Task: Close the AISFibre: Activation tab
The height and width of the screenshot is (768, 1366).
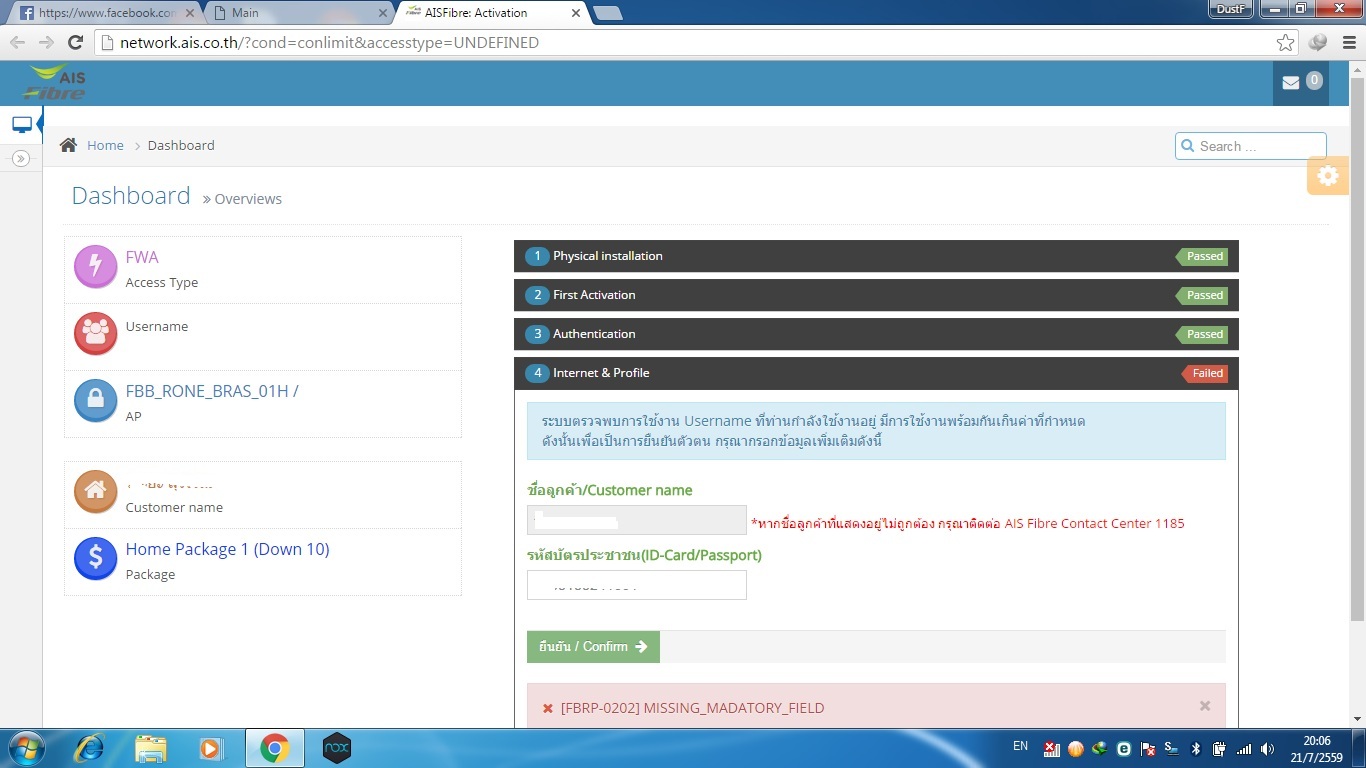Action: pos(575,13)
